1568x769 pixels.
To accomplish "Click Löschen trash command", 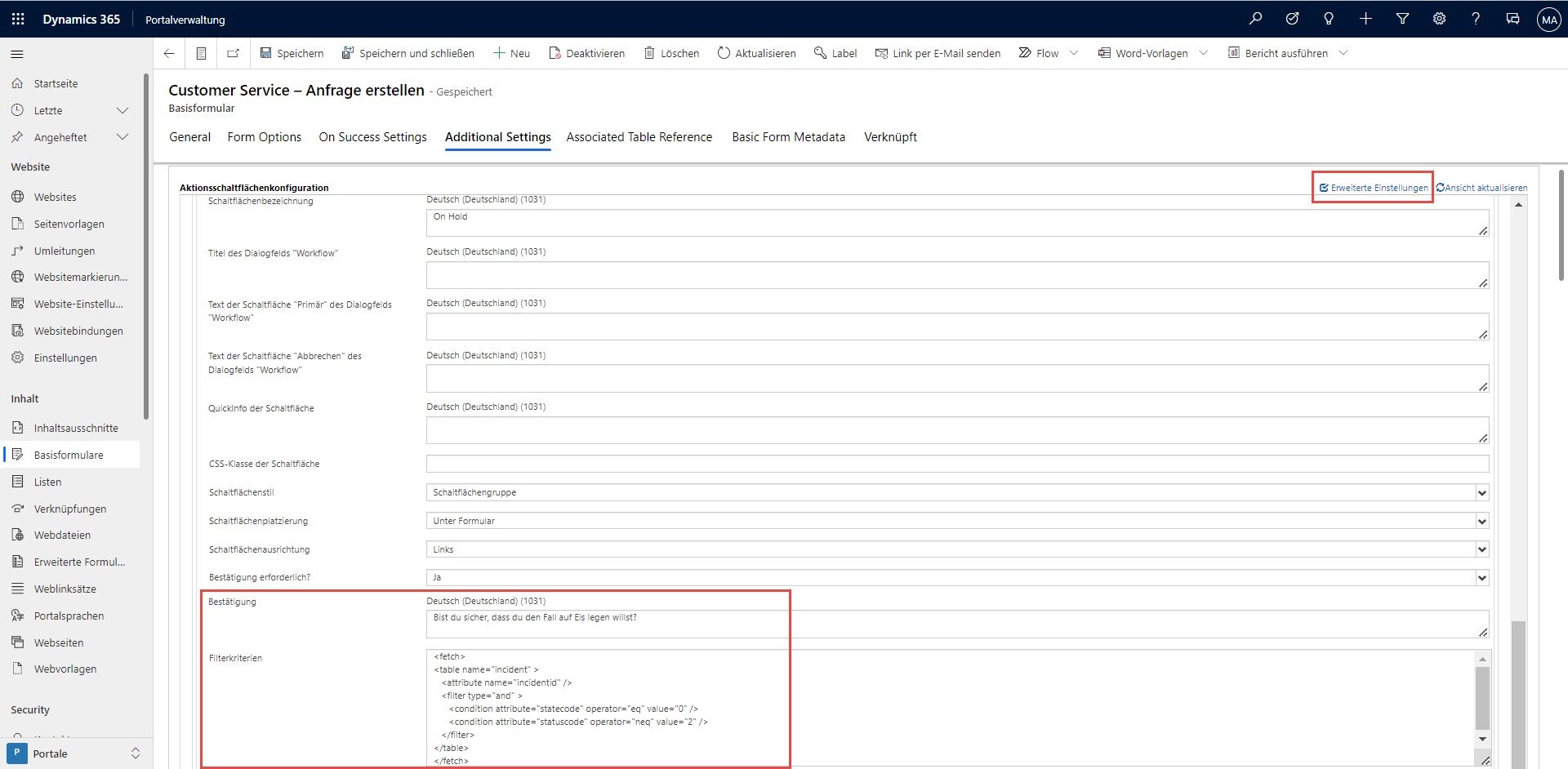I will point(671,53).
